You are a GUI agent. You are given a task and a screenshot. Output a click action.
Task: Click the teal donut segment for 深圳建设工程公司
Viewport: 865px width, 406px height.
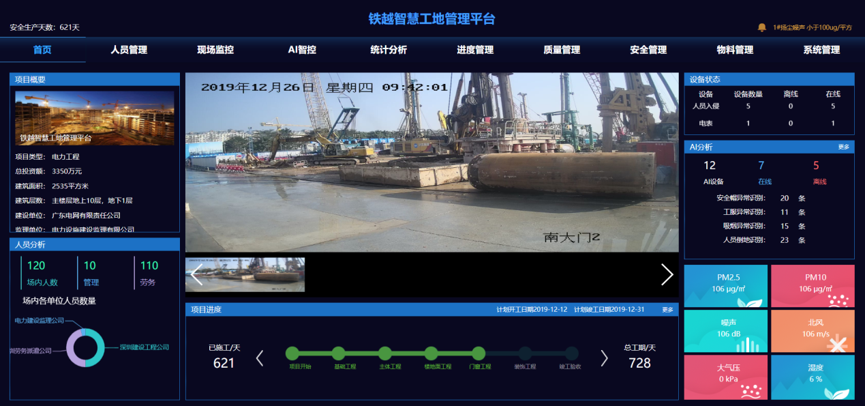(100, 347)
